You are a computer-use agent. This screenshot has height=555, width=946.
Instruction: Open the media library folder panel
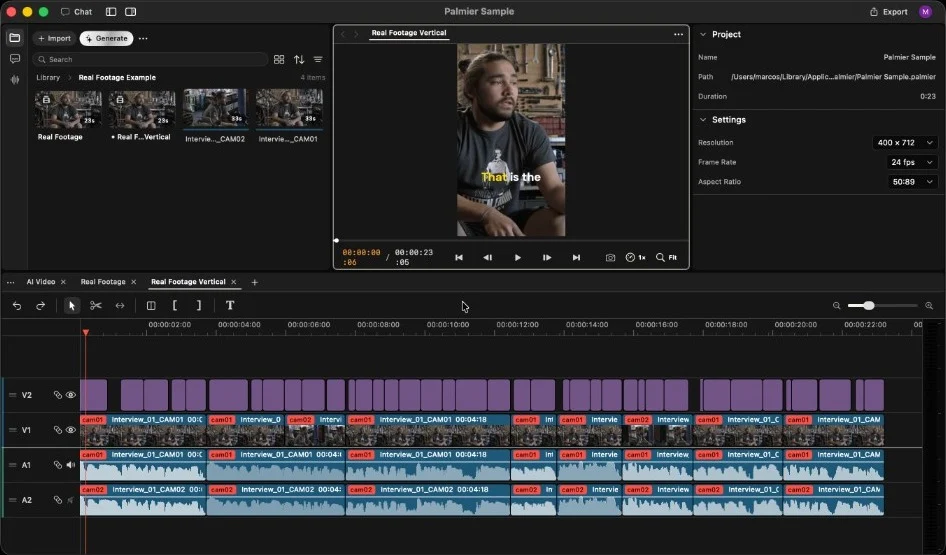pyautogui.click(x=14, y=38)
